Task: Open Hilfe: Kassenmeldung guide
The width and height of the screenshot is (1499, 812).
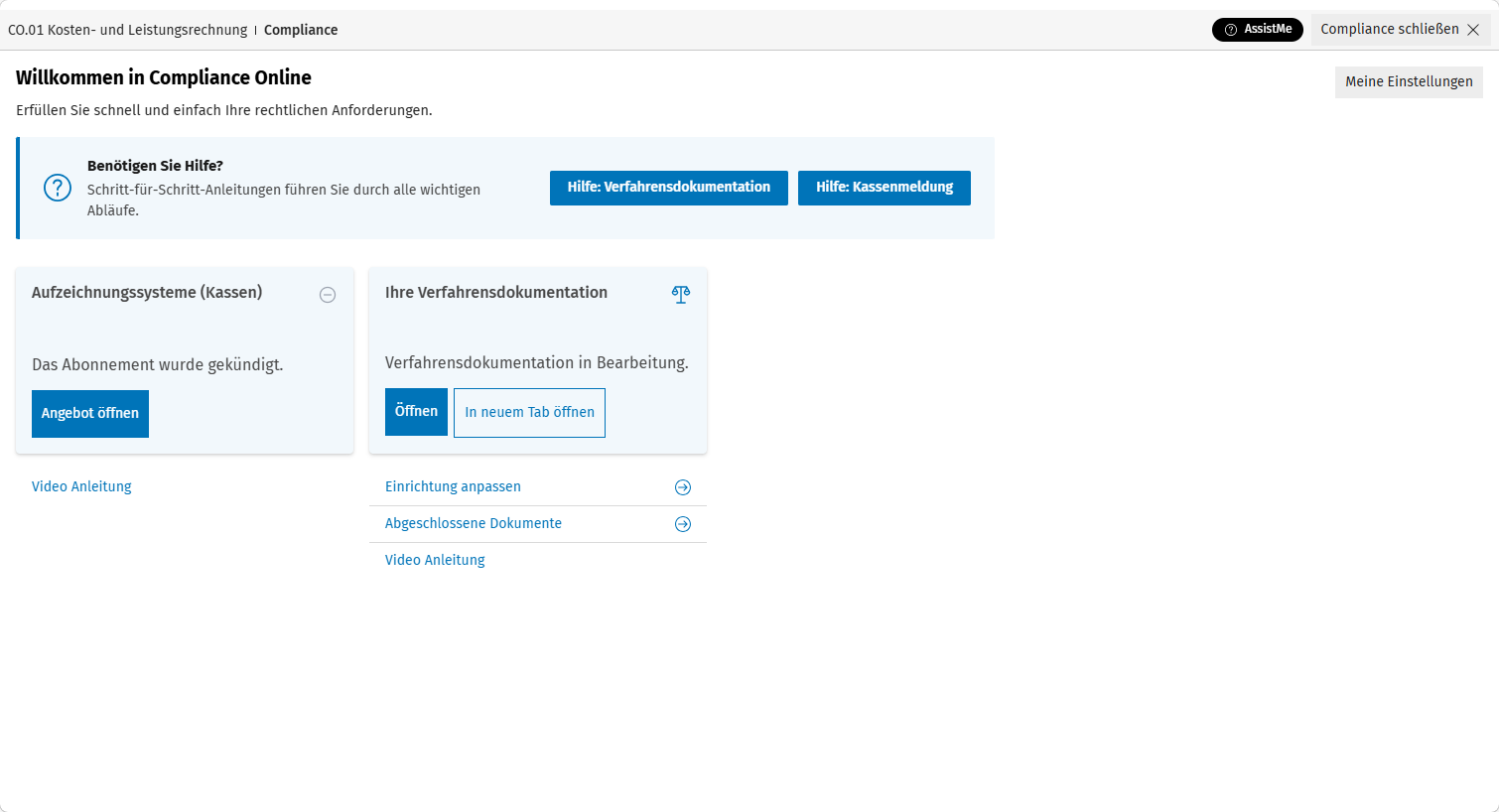Action: pyautogui.click(x=885, y=188)
